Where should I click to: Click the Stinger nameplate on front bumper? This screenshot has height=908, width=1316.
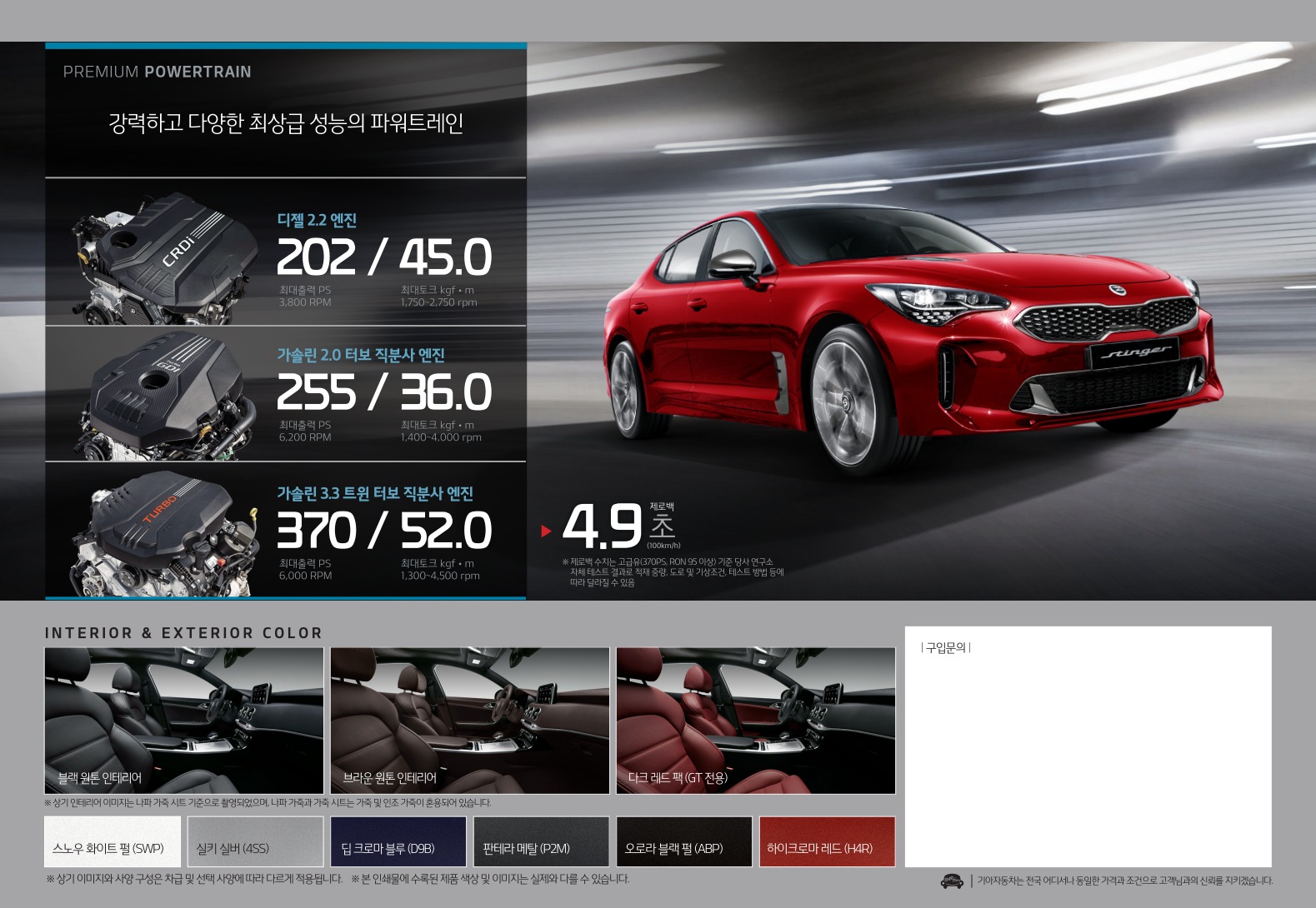click(x=1135, y=353)
